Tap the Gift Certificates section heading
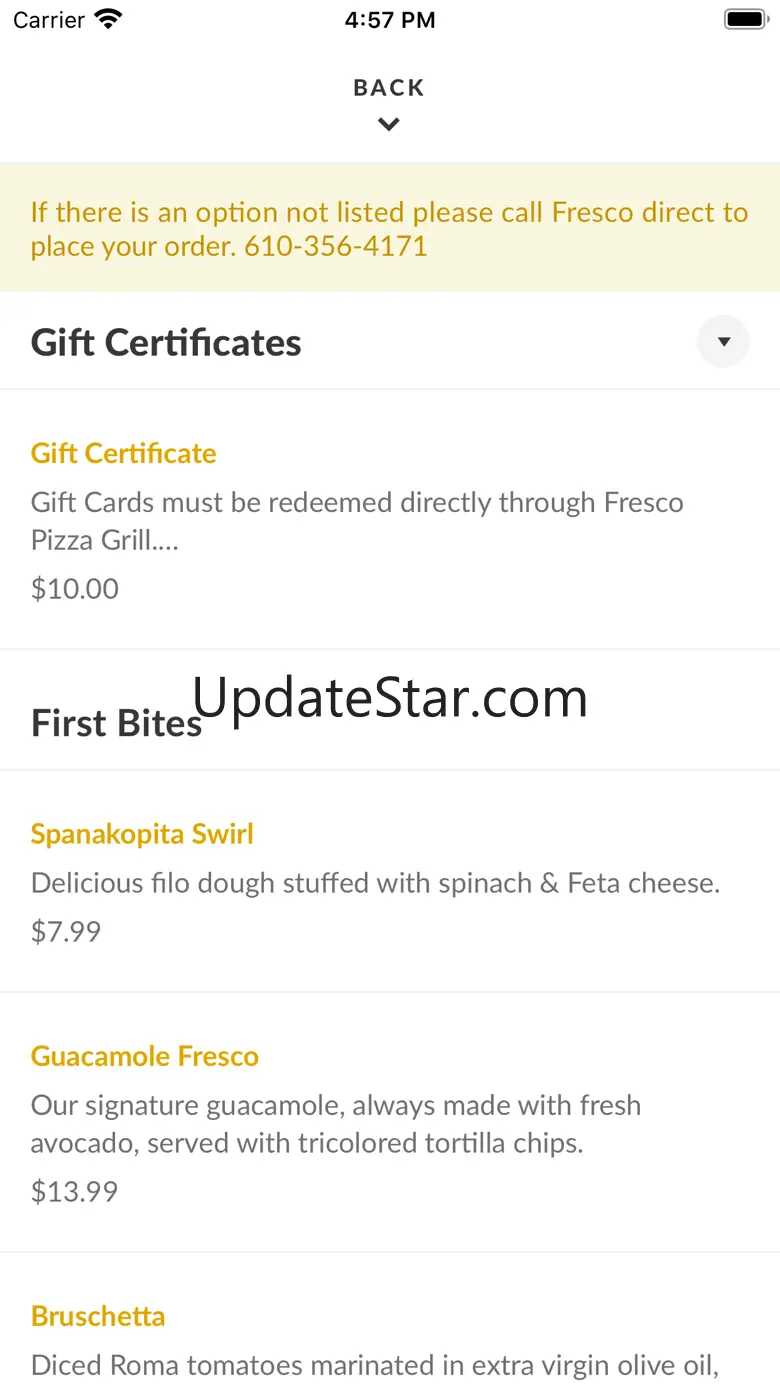780x1387 pixels. click(x=166, y=343)
